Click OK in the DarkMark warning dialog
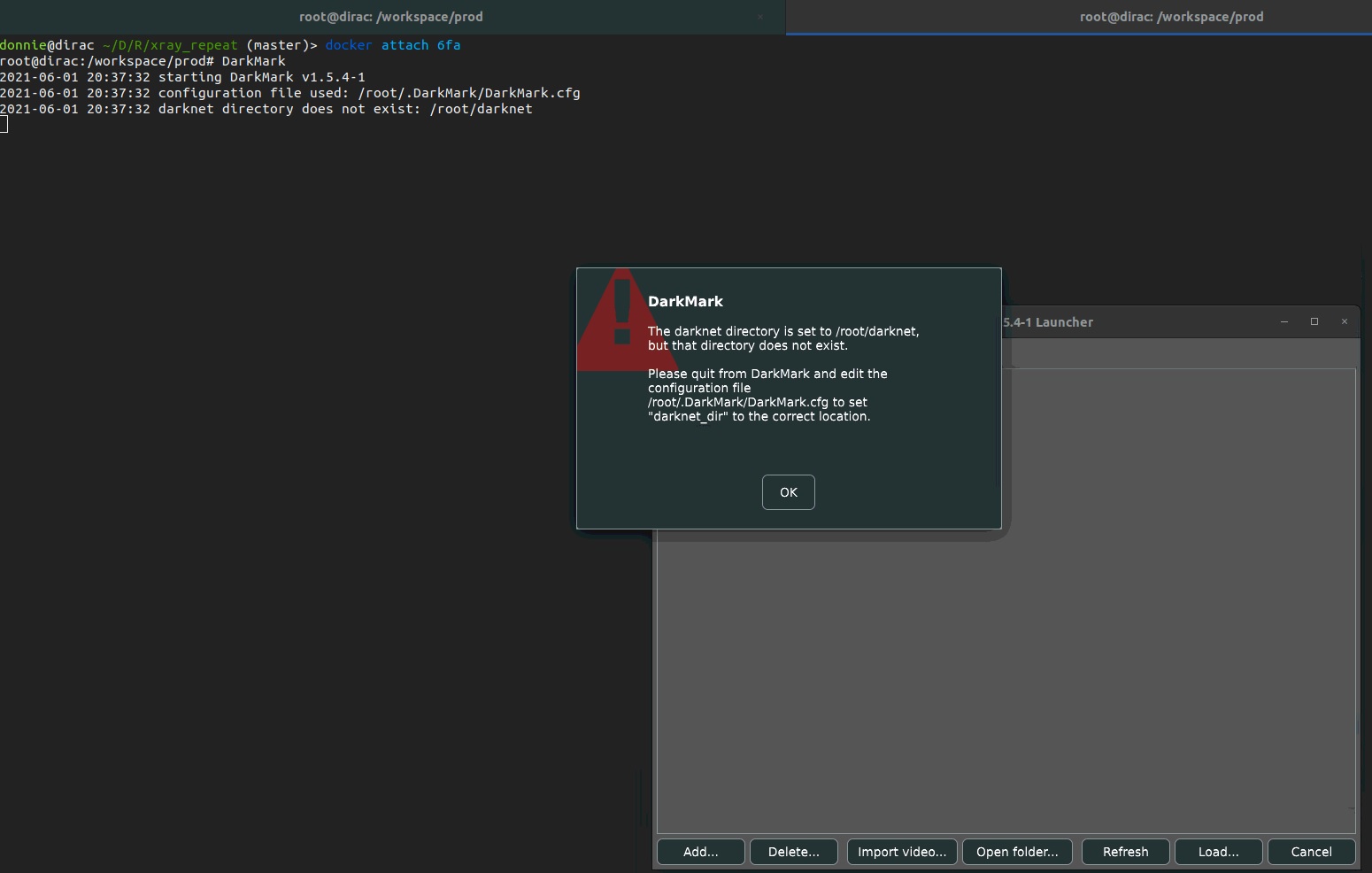 point(788,492)
